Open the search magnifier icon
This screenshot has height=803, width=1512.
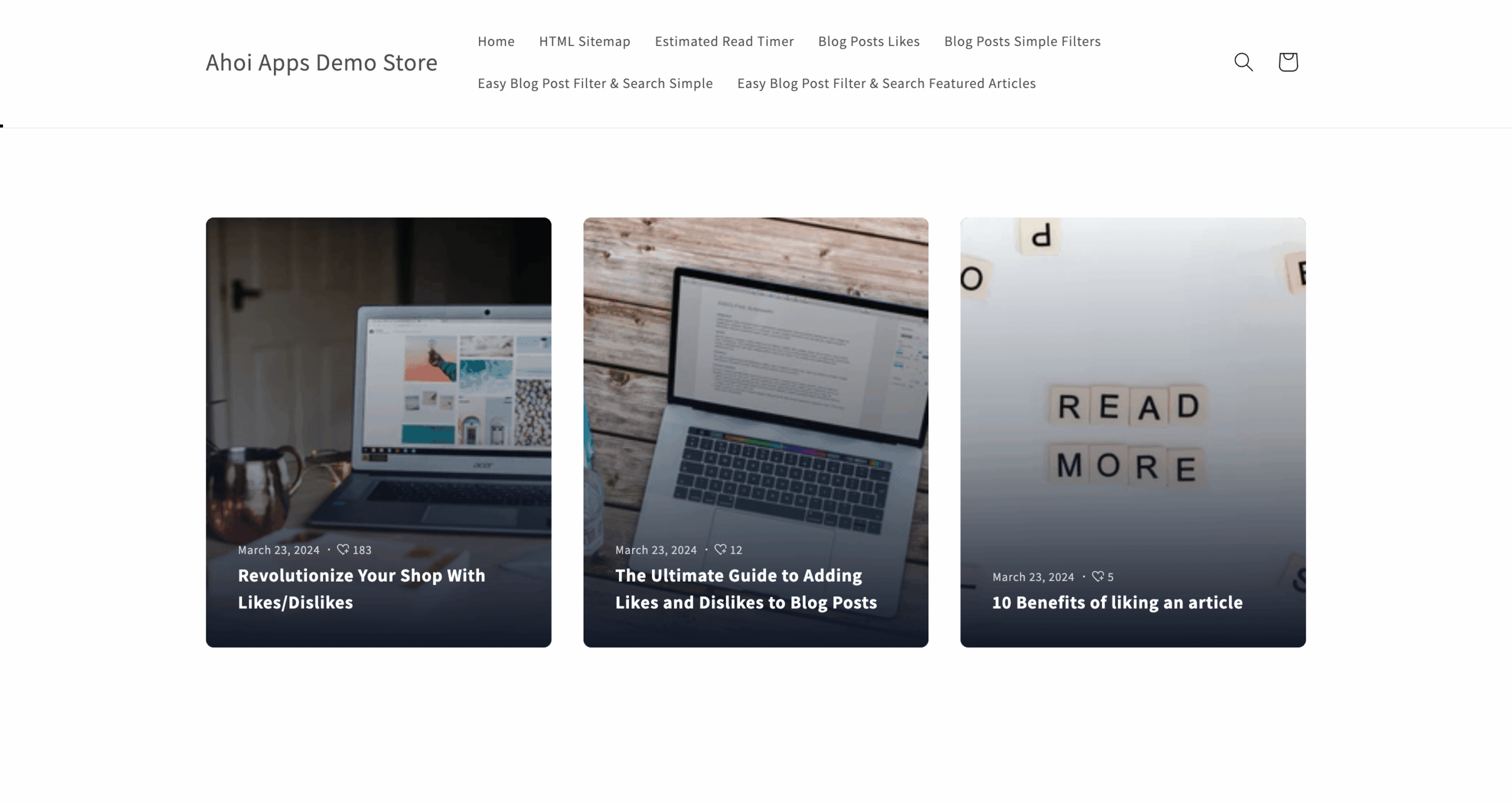coord(1243,62)
